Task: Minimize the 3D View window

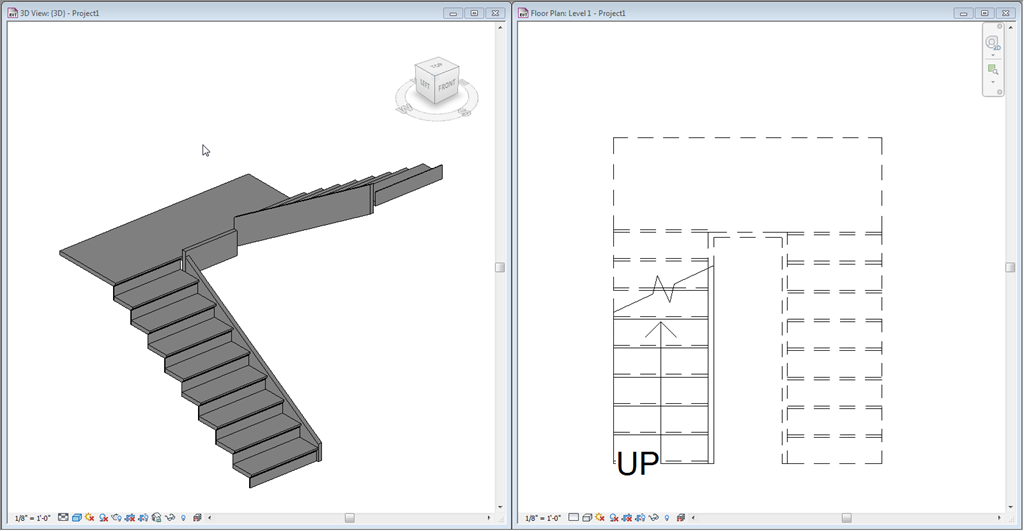Action: [453, 13]
